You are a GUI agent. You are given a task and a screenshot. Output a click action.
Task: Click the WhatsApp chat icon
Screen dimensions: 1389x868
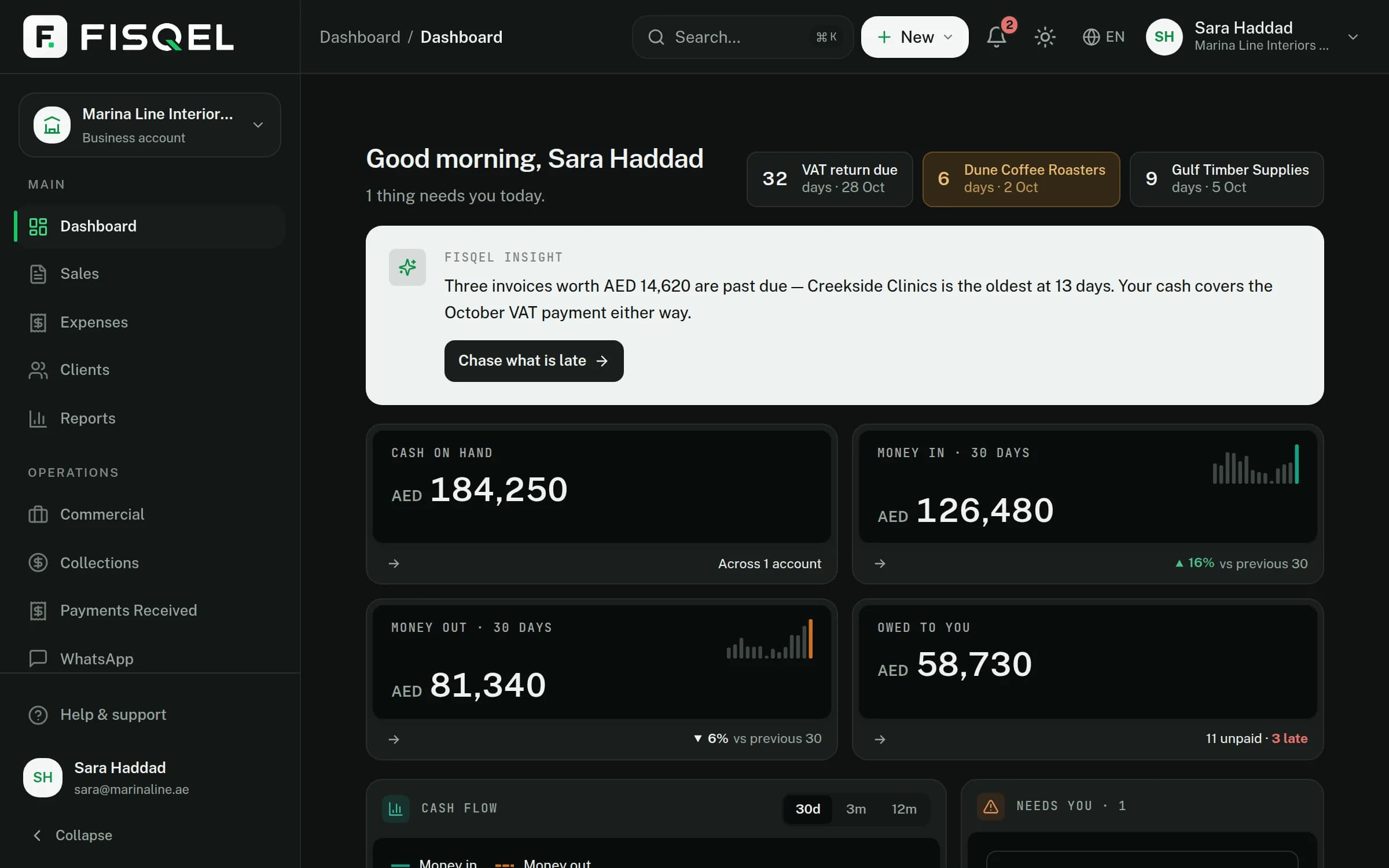point(38,659)
